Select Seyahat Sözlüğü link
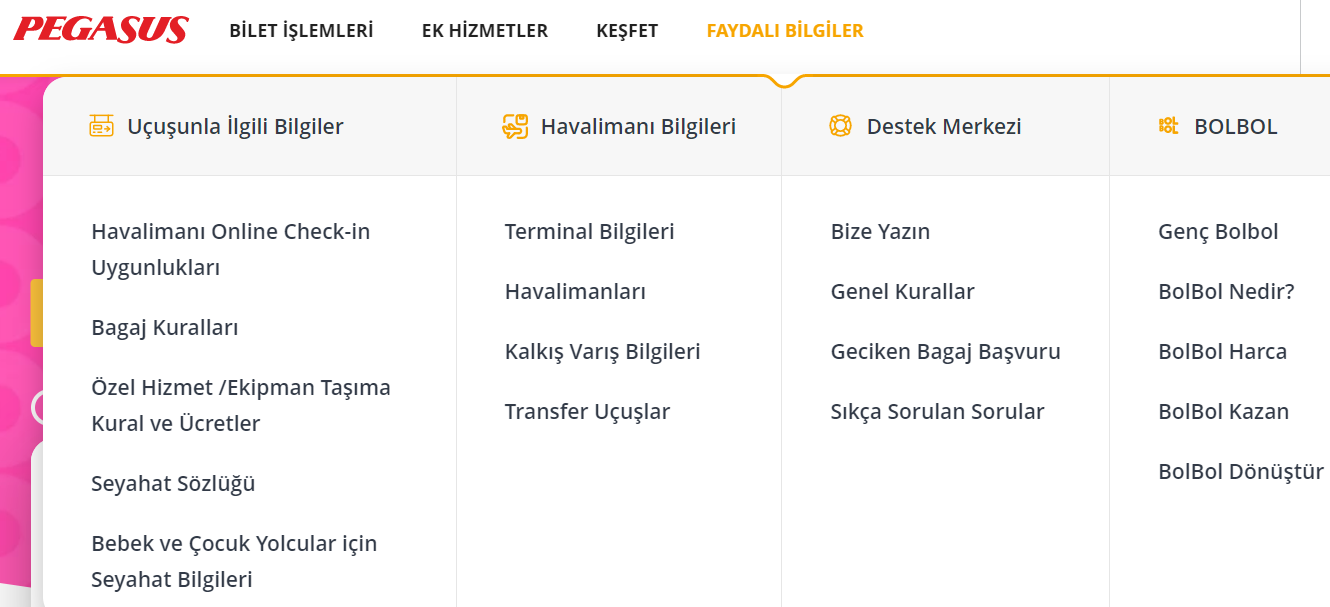The image size is (1330, 607). coord(173,484)
